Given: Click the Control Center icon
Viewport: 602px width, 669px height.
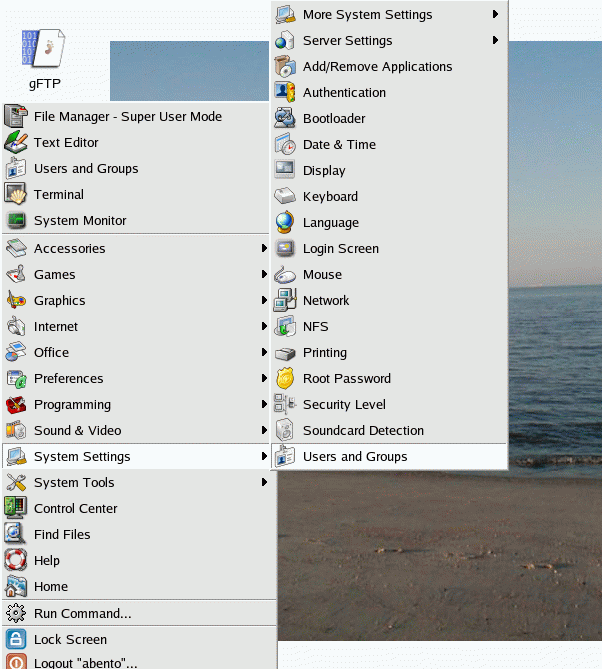Looking at the screenshot, I should click(x=16, y=508).
